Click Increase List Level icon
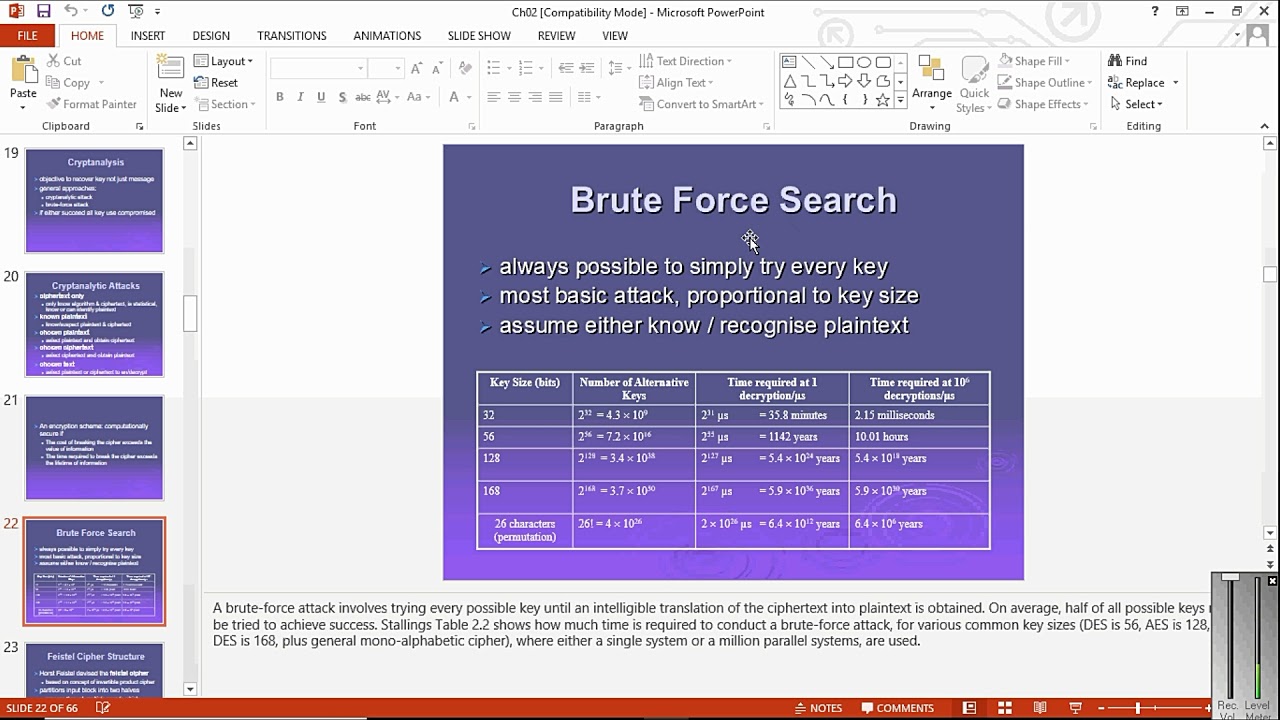Screen dimensions: 1280x720 click(588, 68)
